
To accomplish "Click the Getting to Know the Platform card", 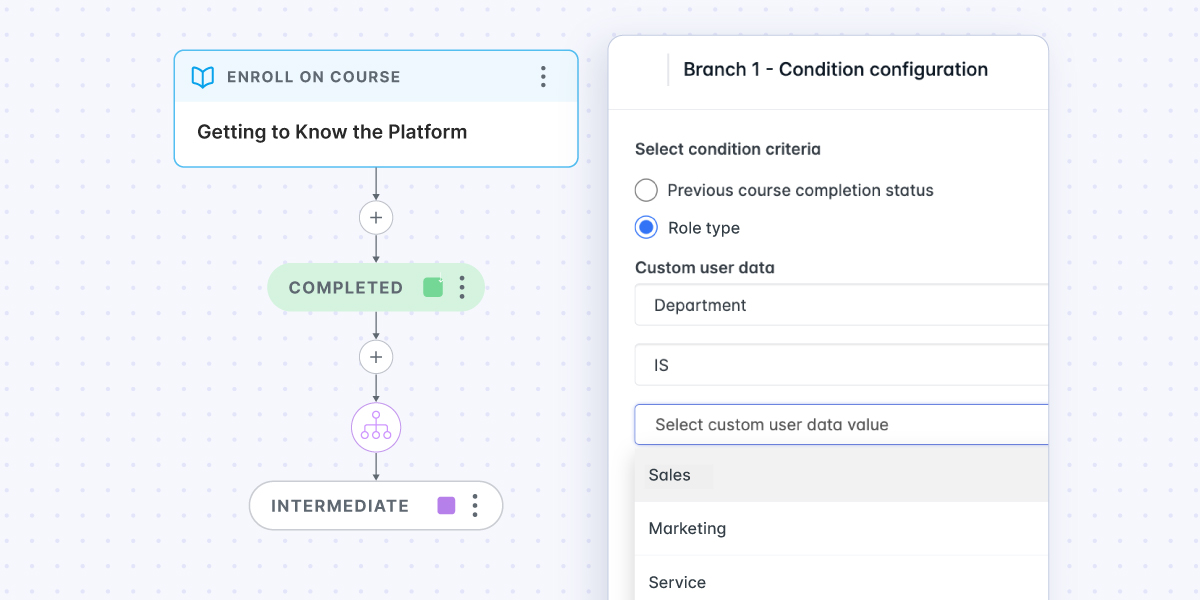I will (376, 131).
